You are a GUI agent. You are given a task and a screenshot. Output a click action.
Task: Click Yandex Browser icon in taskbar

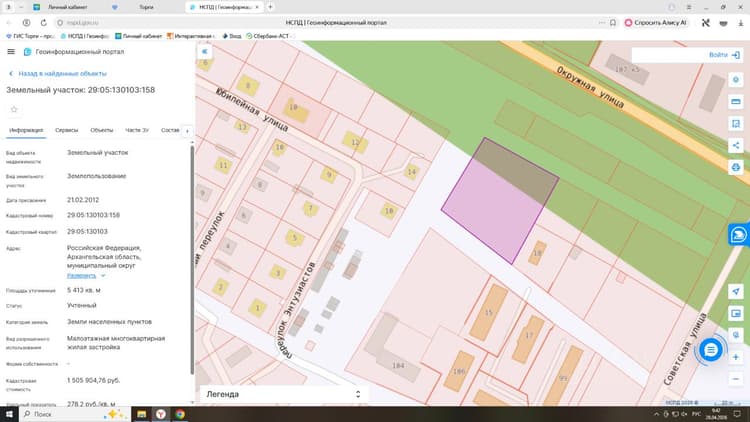click(161, 414)
